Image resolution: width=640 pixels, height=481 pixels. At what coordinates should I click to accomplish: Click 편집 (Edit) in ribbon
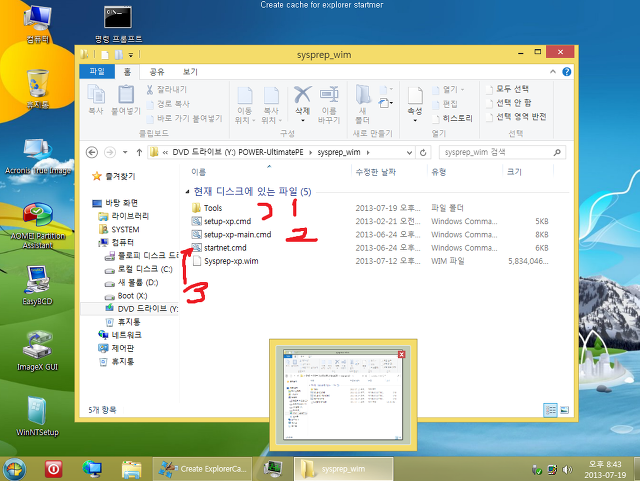tap(445, 104)
